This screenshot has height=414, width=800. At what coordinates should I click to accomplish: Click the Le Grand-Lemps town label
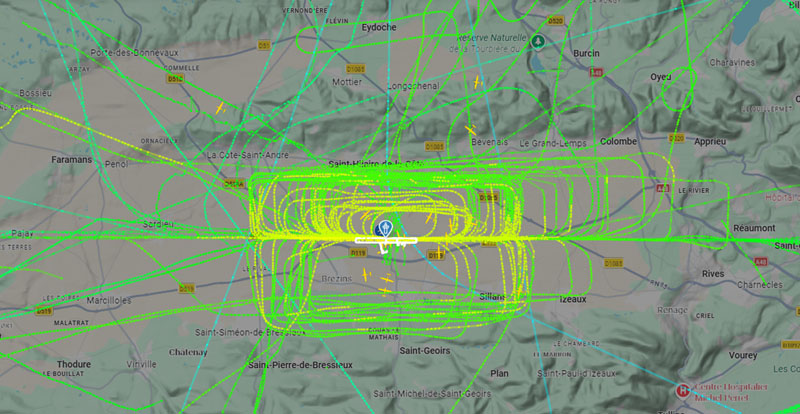(x=553, y=143)
